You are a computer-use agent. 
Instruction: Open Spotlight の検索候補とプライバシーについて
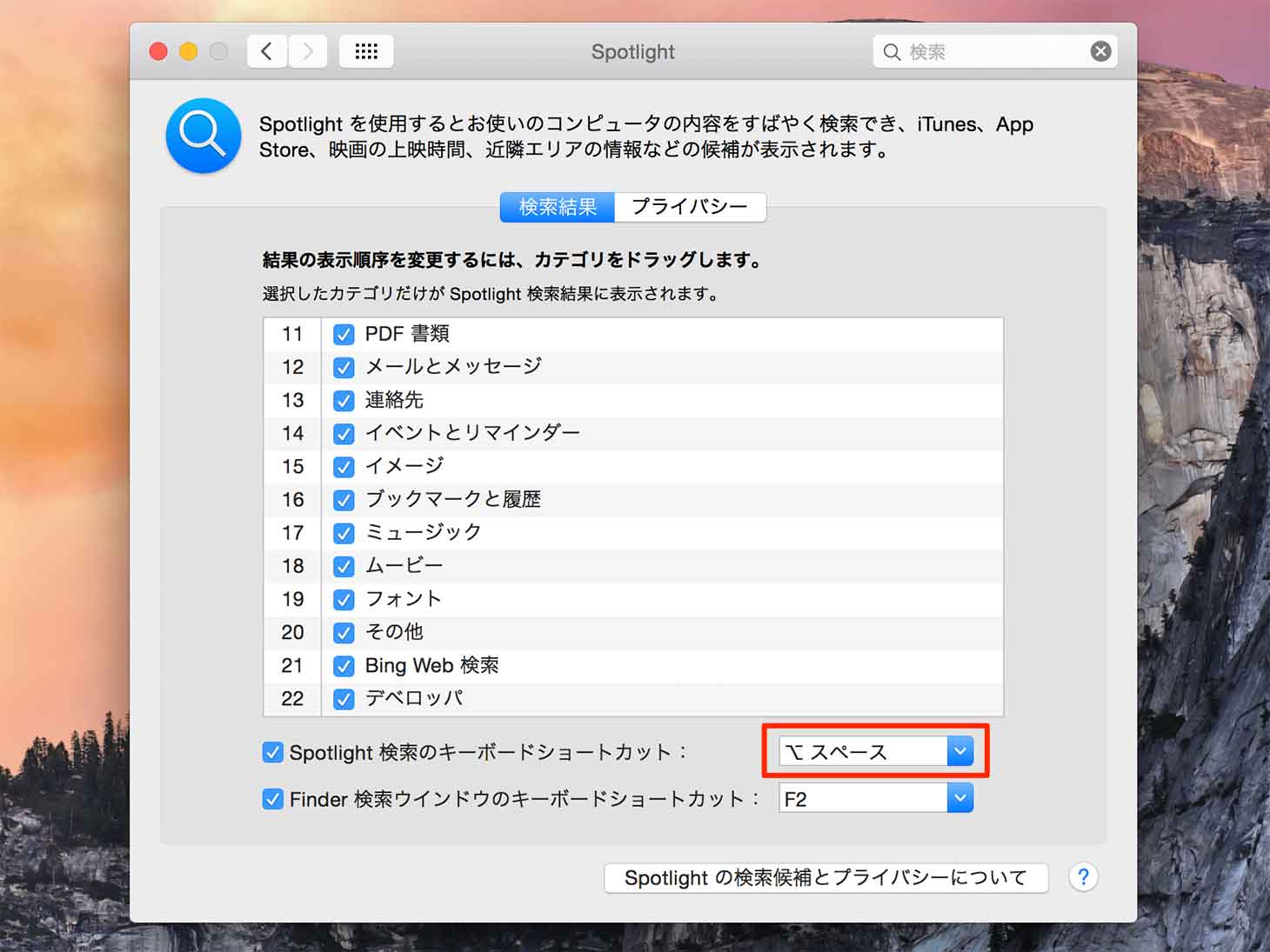(x=825, y=877)
